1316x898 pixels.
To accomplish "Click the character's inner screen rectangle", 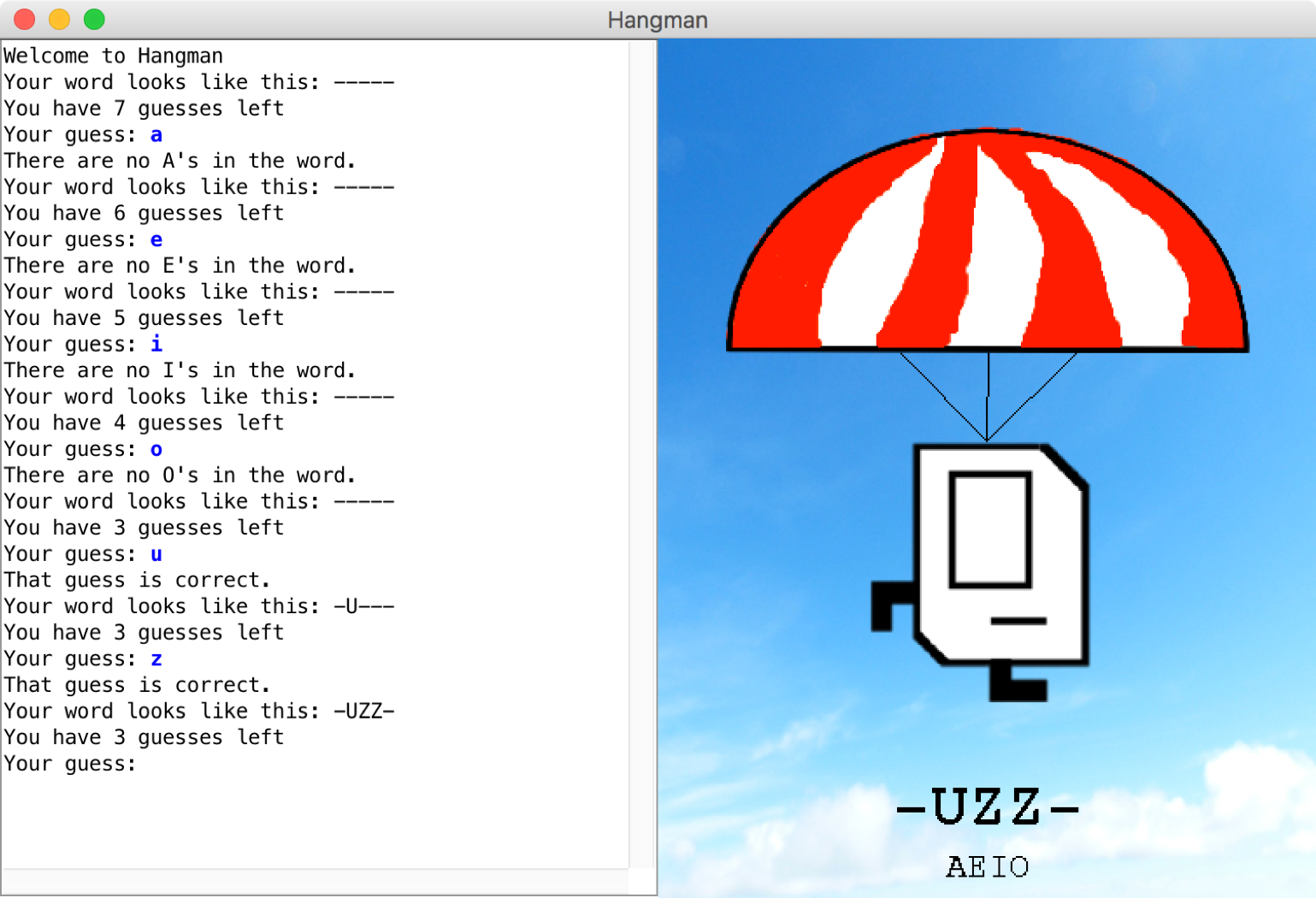I will (x=990, y=529).
